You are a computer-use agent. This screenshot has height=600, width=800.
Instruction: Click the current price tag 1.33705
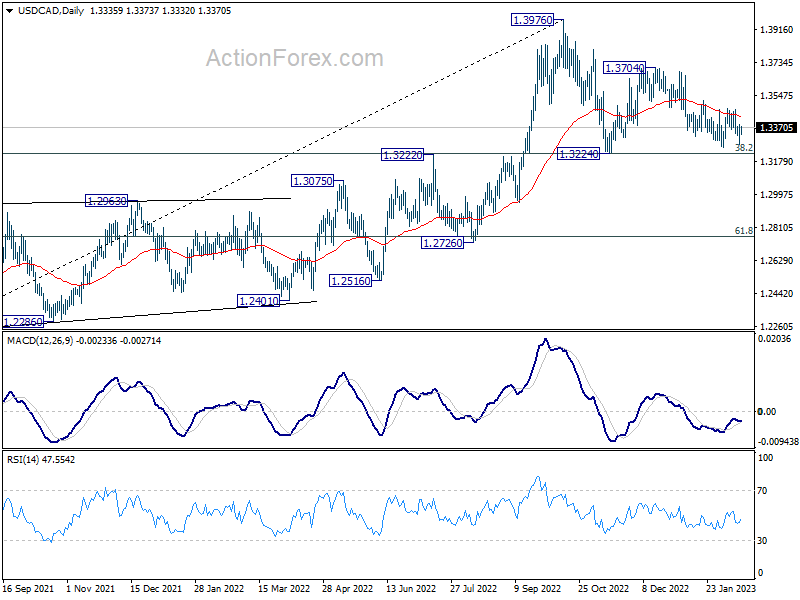coord(776,128)
